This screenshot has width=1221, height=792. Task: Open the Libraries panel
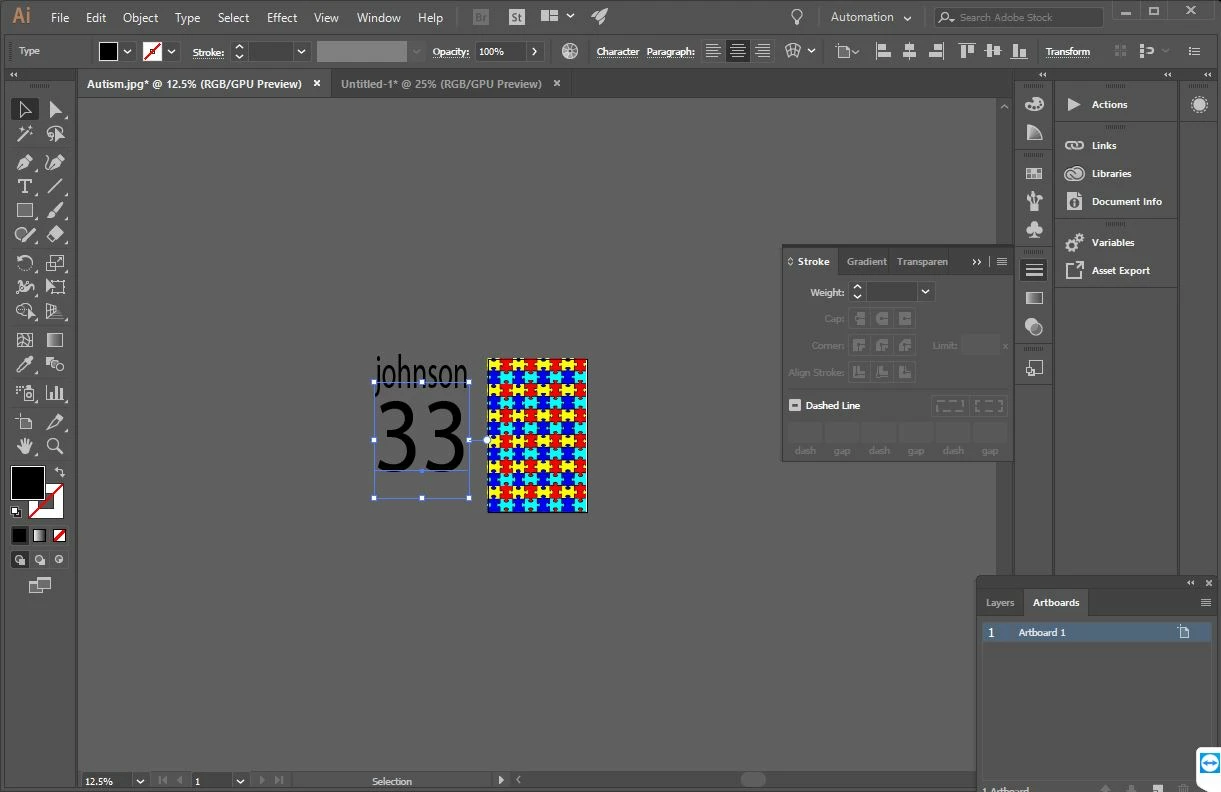[1111, 173]
